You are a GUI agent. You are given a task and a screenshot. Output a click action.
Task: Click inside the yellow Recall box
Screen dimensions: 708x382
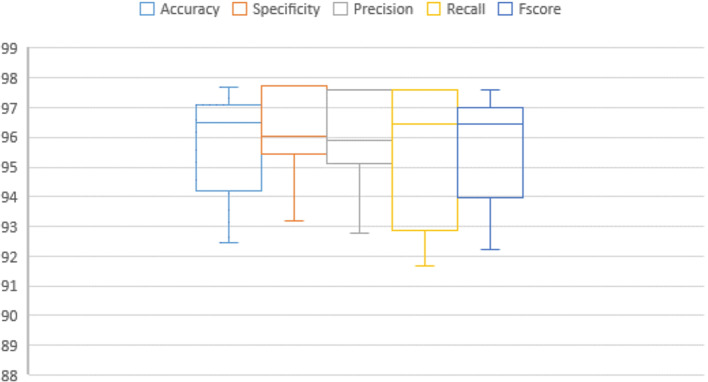pos(425,160)
